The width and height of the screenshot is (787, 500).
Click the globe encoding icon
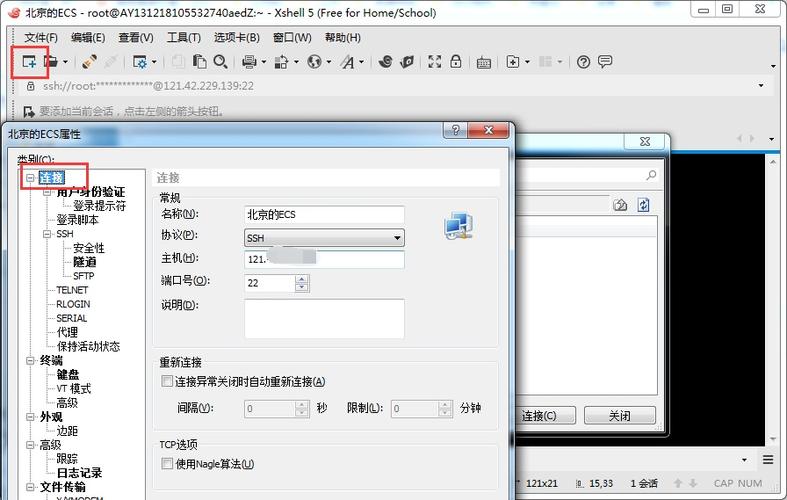point(314,62)
